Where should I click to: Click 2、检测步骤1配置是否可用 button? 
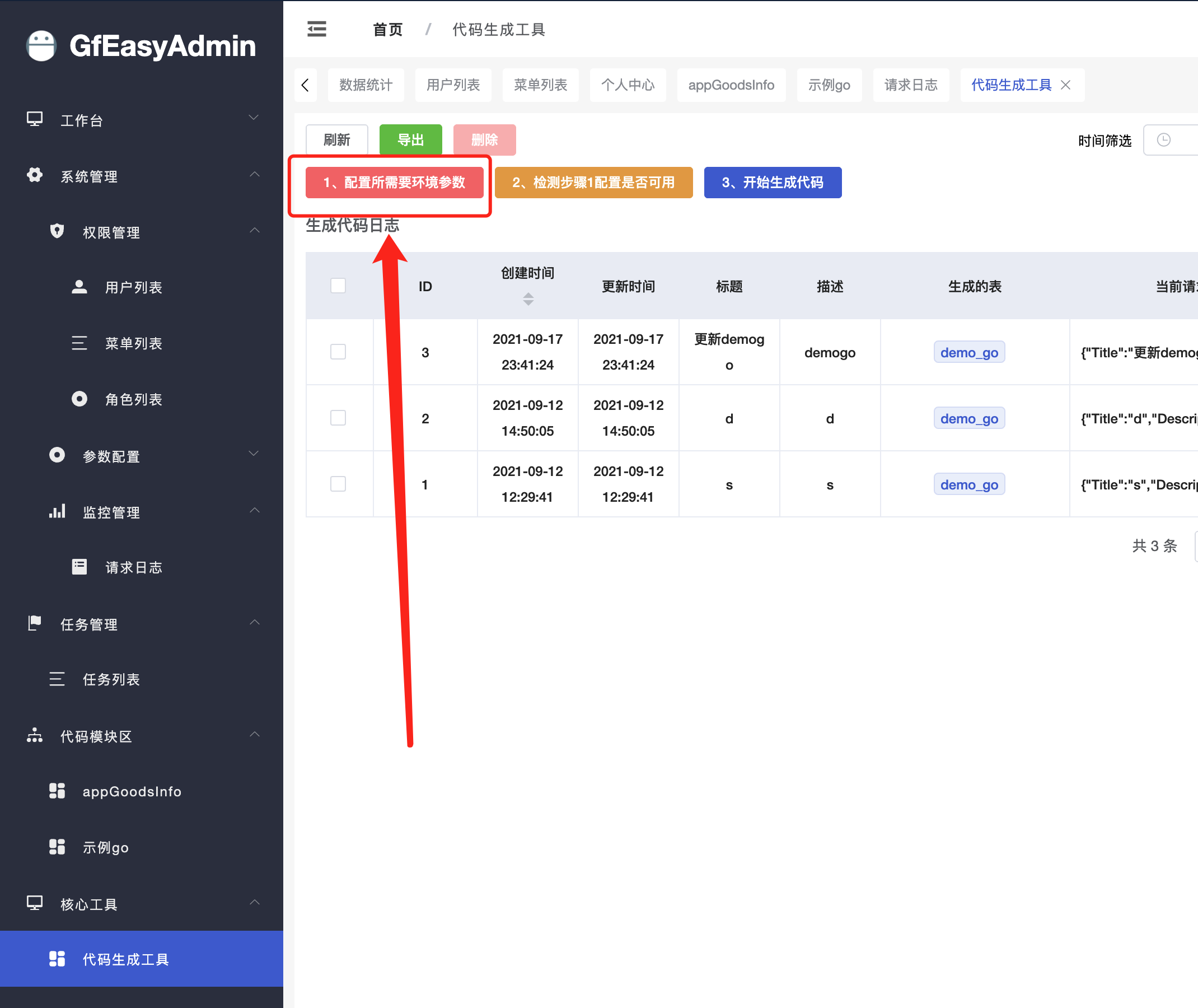(593, 183)
